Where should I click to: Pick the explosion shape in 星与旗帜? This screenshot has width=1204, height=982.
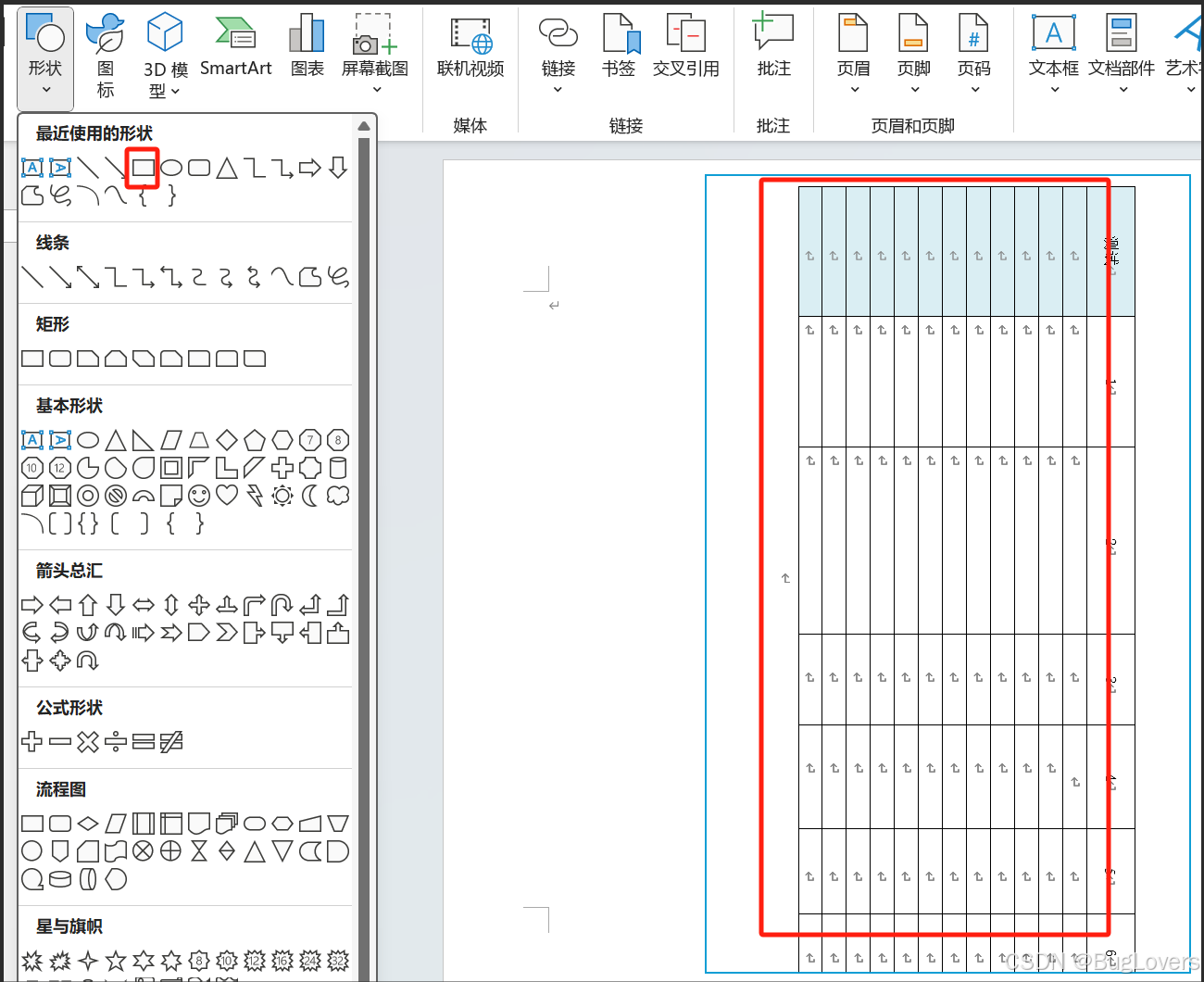click(x=32, y=961)
